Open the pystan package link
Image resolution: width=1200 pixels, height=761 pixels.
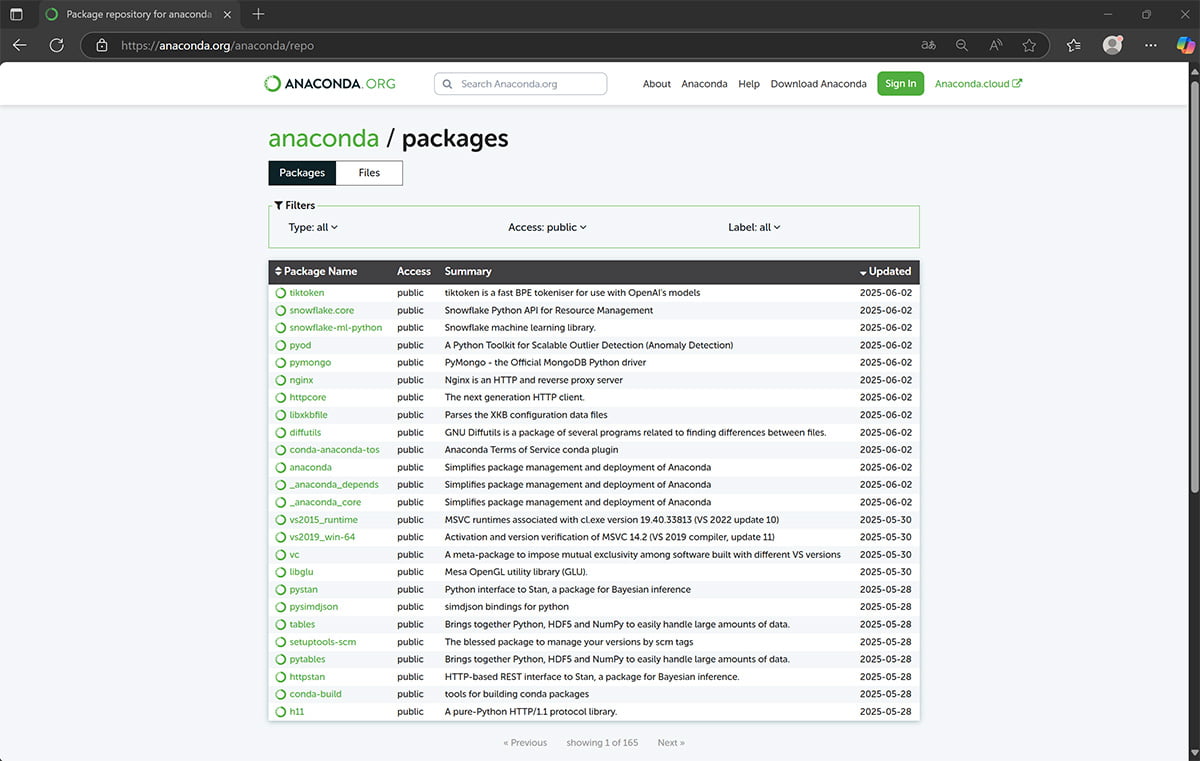point(303,590)
